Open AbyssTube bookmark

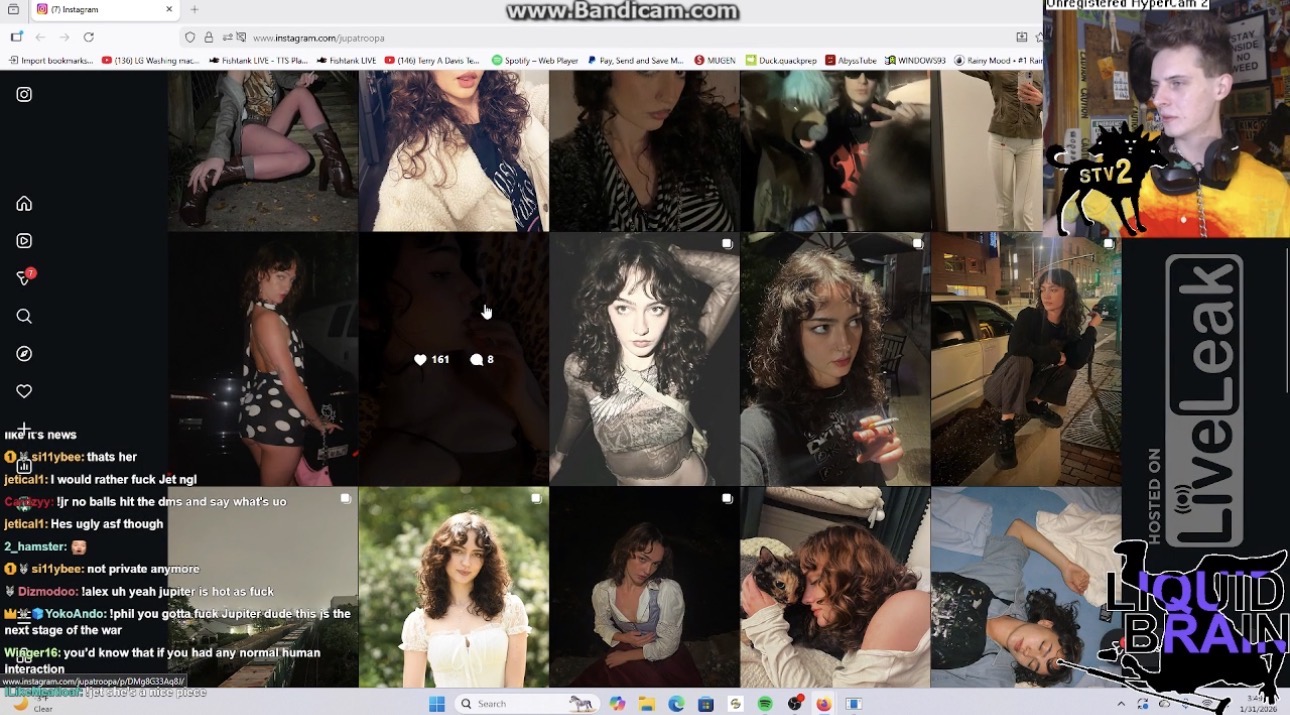click(x=851, y=61)
